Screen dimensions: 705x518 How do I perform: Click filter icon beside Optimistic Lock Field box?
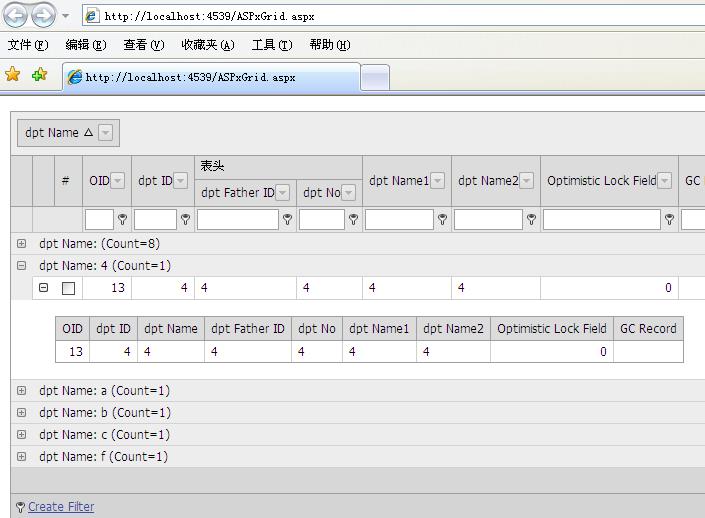669,219
